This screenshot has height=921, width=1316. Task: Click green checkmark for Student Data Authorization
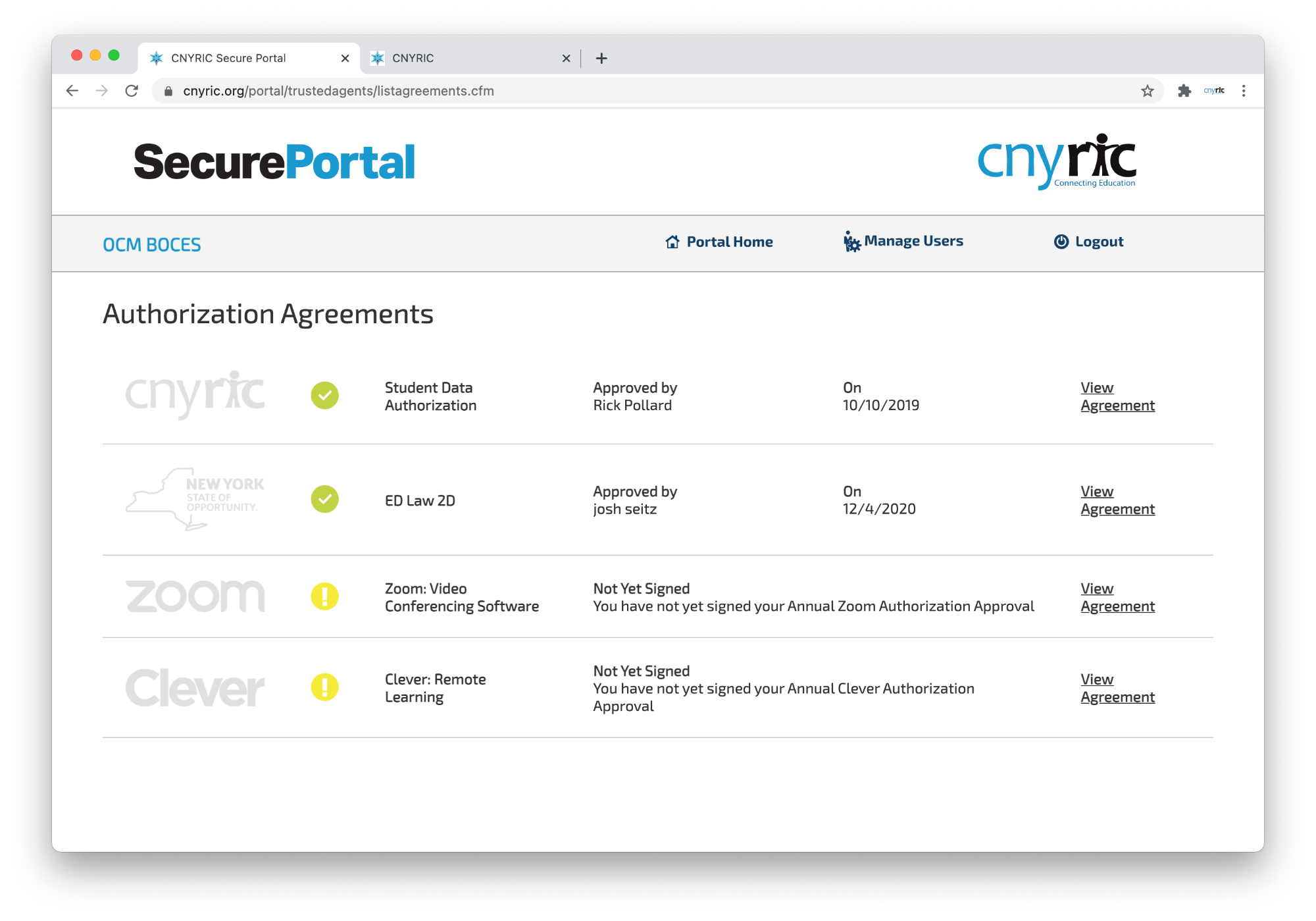[x=325, y=396]
